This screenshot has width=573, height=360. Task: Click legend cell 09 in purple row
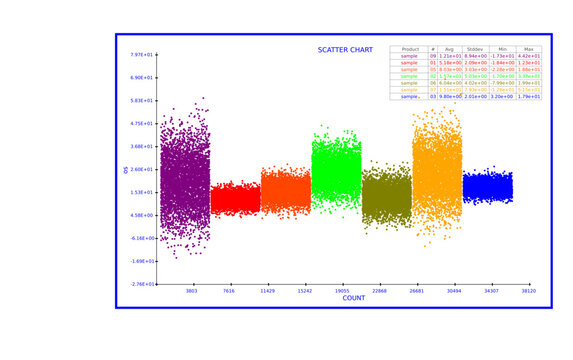(x=433, y=56)
